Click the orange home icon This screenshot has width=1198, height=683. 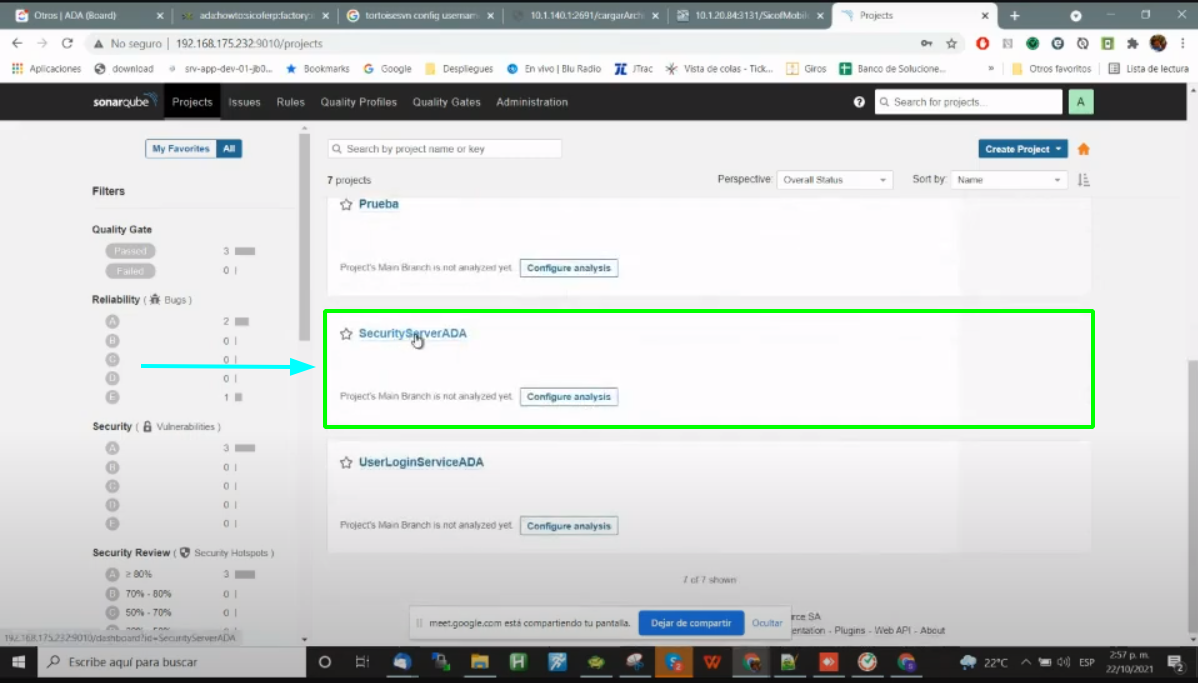(1083, 149)
